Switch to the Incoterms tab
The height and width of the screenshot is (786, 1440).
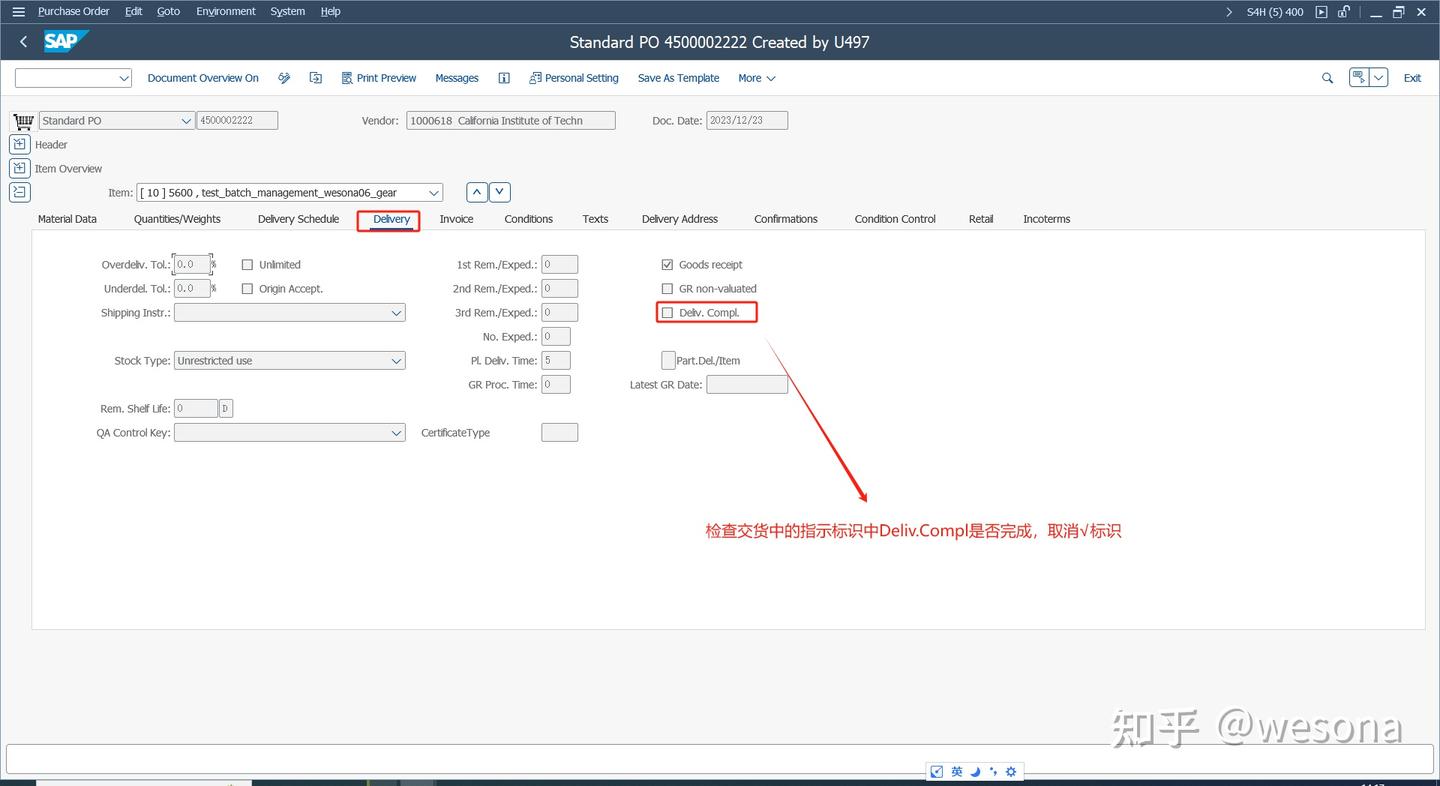pos(1046,219)
